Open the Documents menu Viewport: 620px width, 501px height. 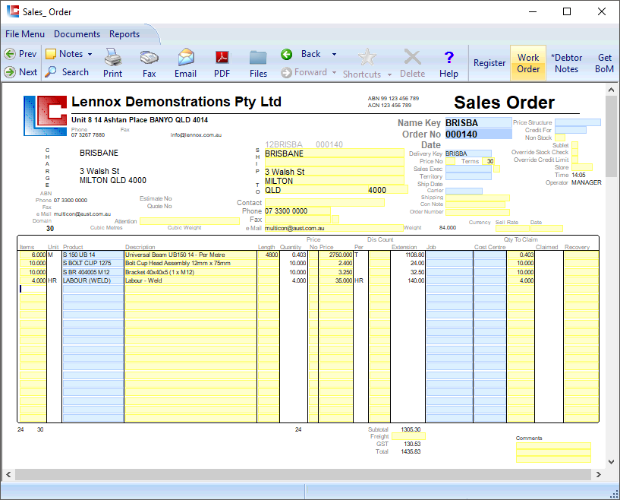click(x=77, y=34)
